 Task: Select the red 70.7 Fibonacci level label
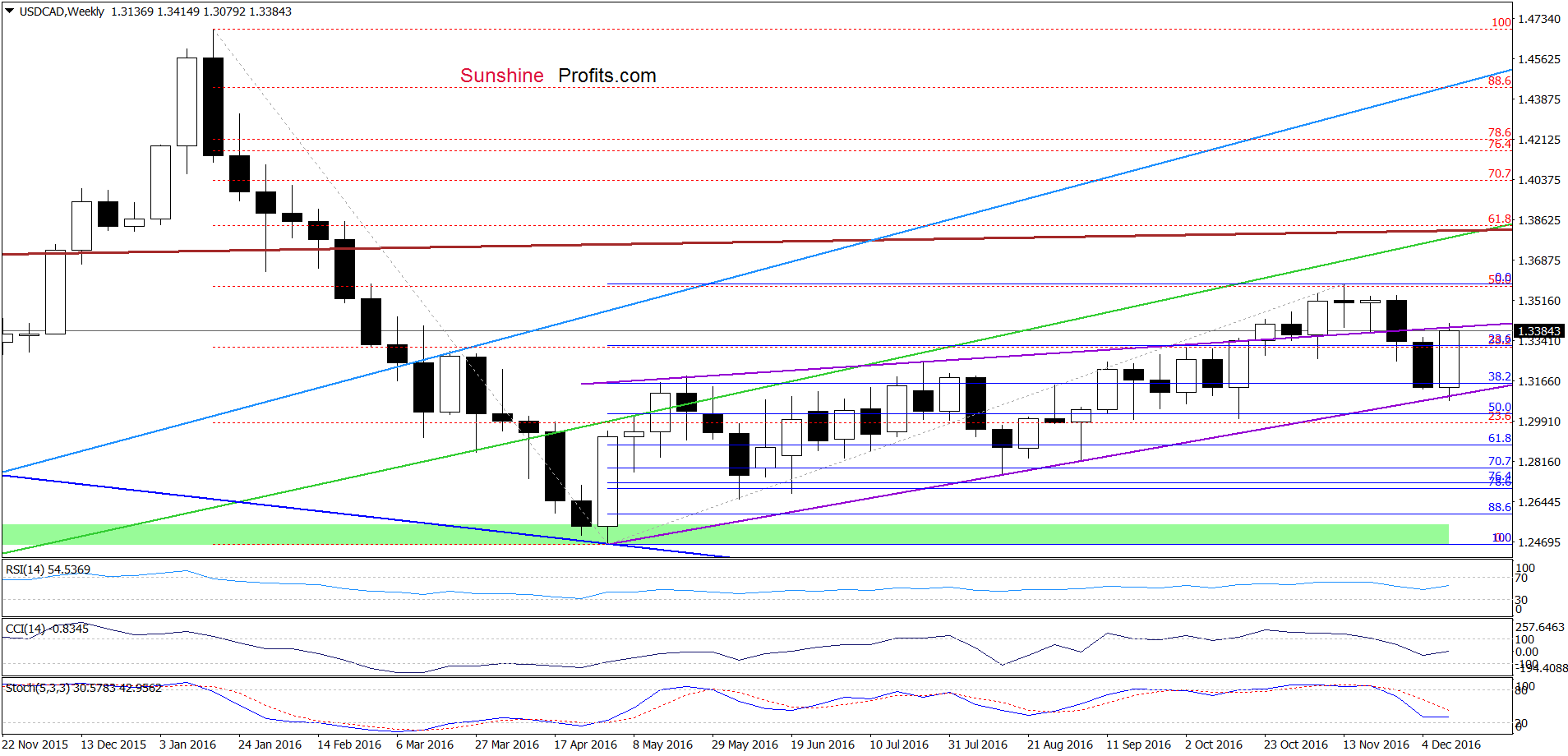click(1499, 174)
